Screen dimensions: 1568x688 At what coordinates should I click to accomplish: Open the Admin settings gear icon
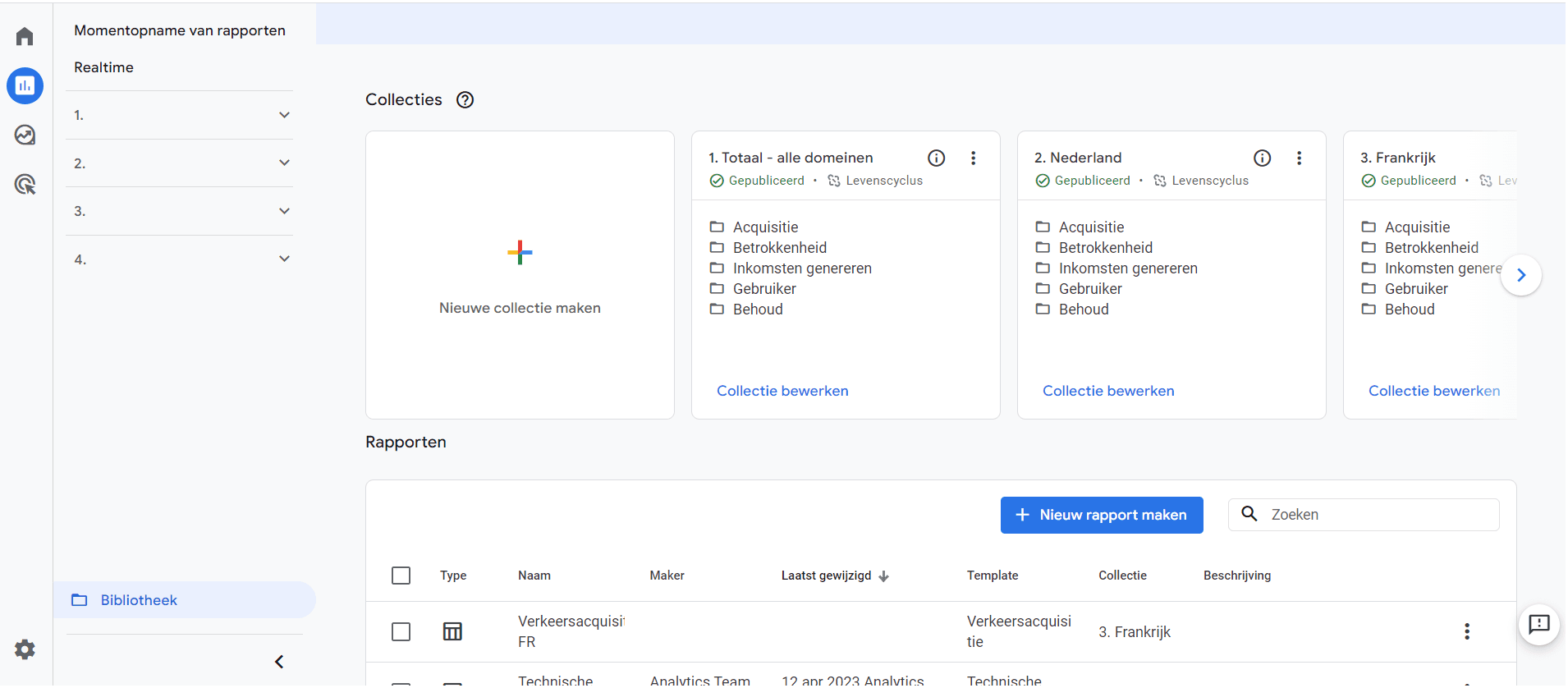25,649
